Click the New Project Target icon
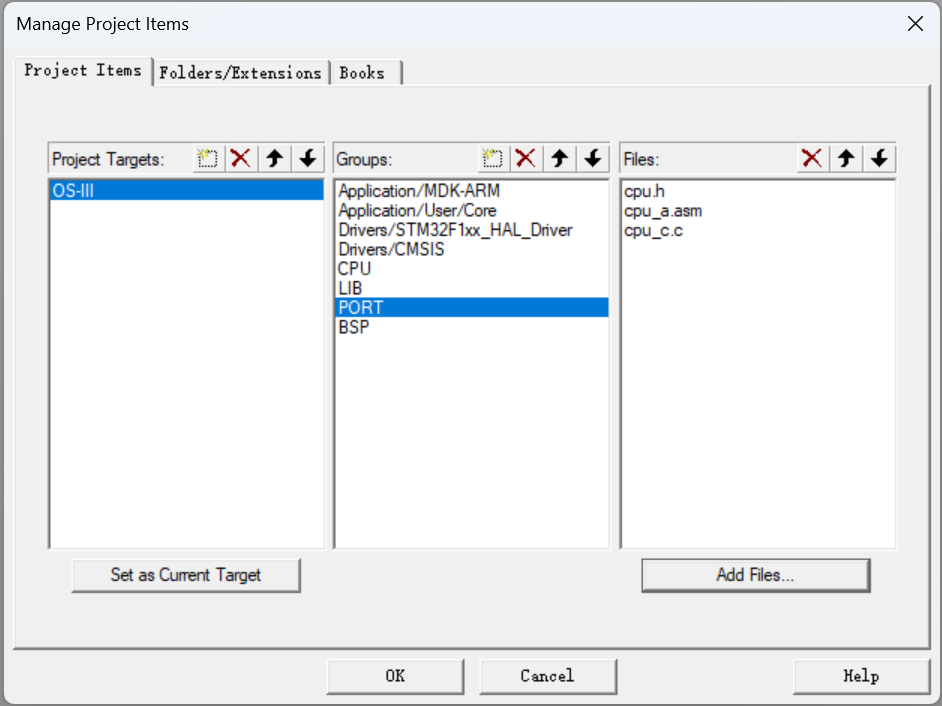 pos(208,159)
